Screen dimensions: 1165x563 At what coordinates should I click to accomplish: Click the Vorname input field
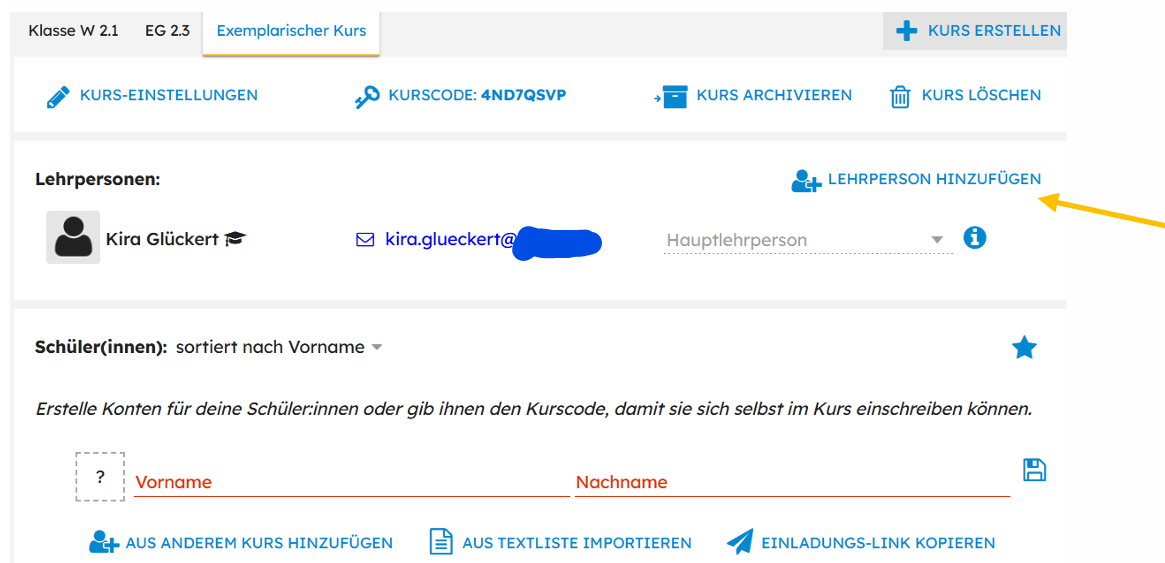coord(350,481)
